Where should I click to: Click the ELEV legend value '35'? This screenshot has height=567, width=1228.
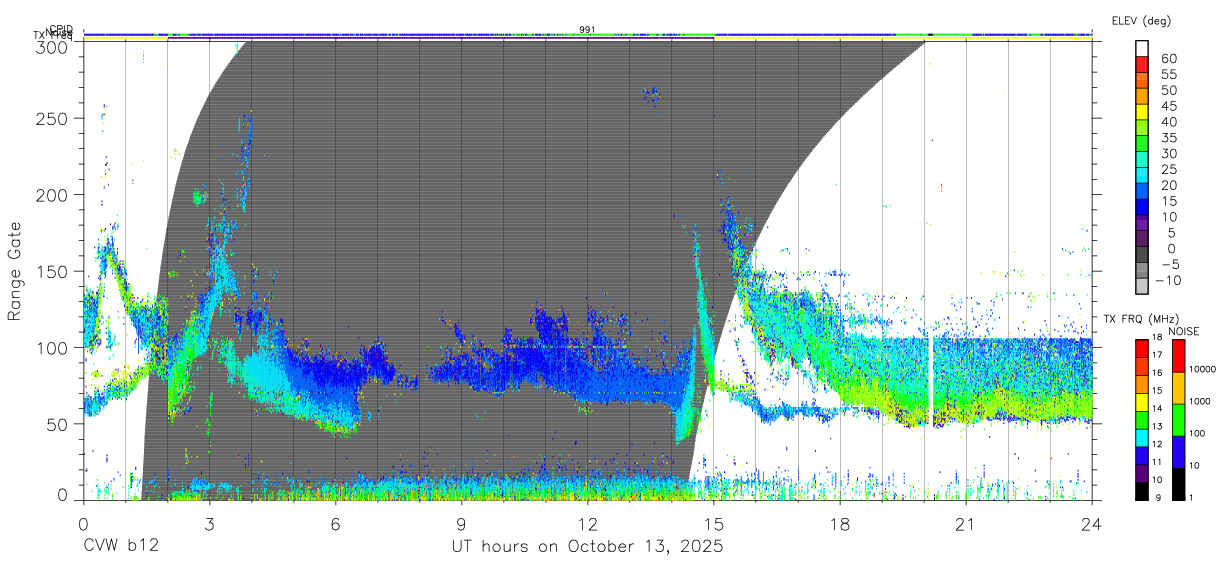1169,138
